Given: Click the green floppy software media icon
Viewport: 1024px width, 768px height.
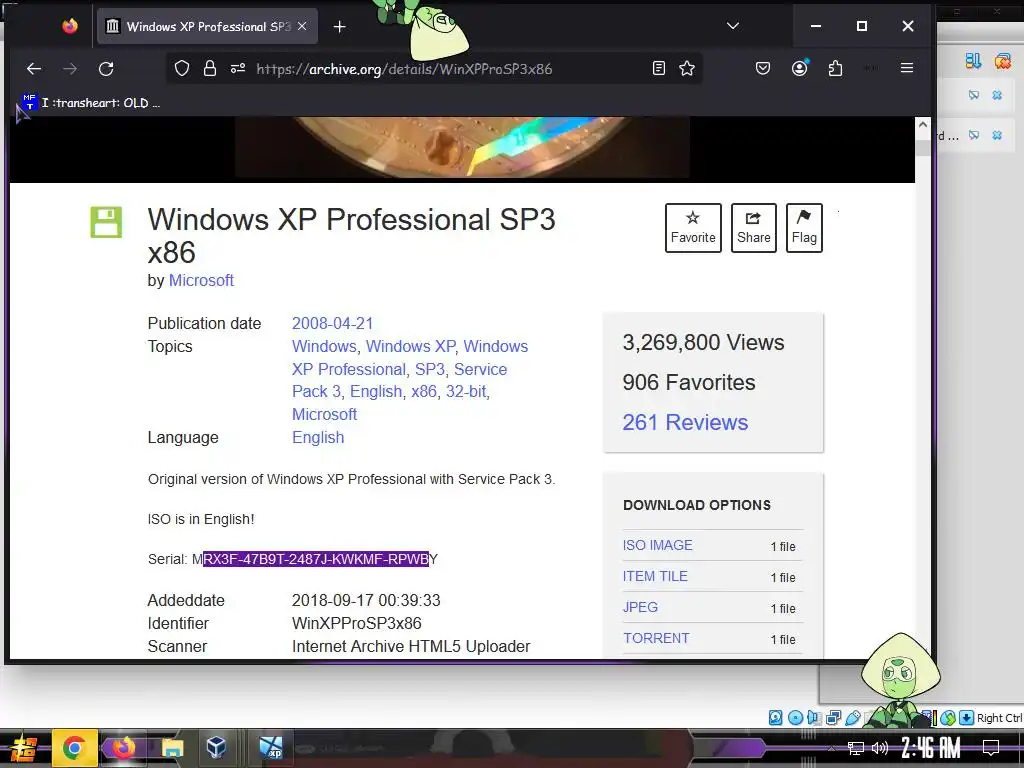Looking at the screenshot, I should 106,222.
